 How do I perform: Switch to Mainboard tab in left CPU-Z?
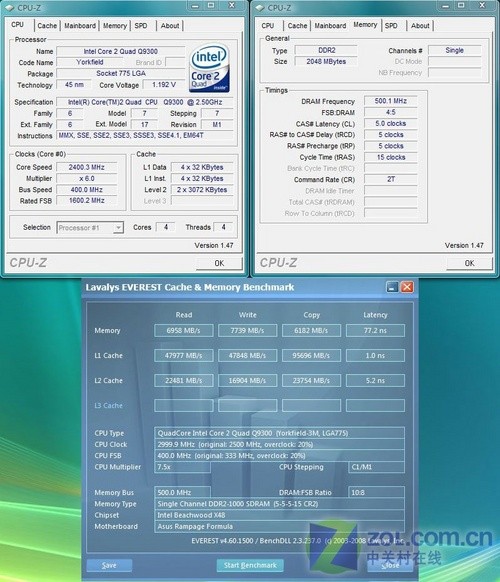[80, 26]
